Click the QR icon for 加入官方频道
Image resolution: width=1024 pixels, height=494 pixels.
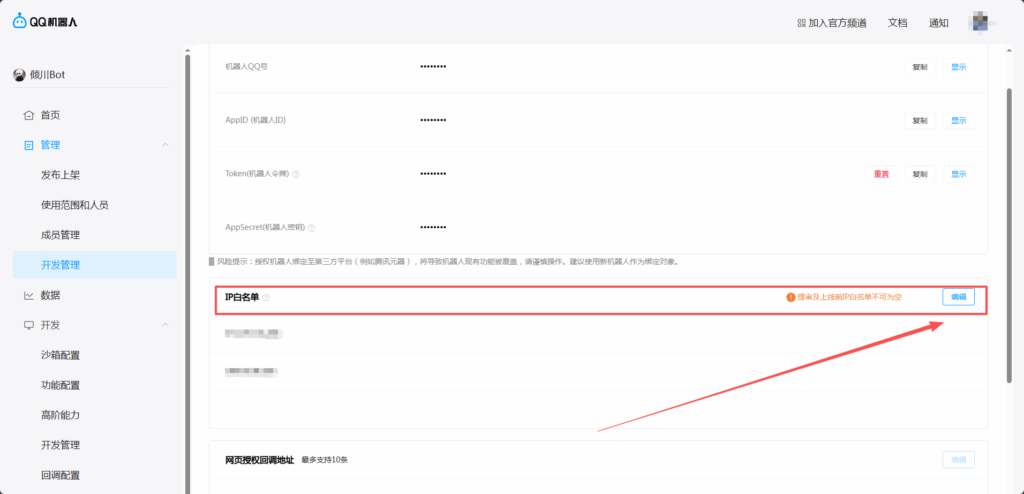(801, 23)
